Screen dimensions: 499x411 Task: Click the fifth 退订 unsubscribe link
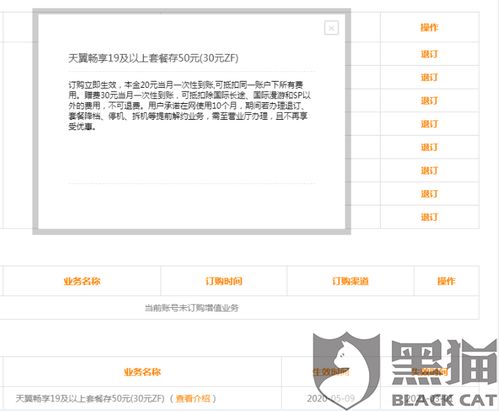tap(429, 147)
